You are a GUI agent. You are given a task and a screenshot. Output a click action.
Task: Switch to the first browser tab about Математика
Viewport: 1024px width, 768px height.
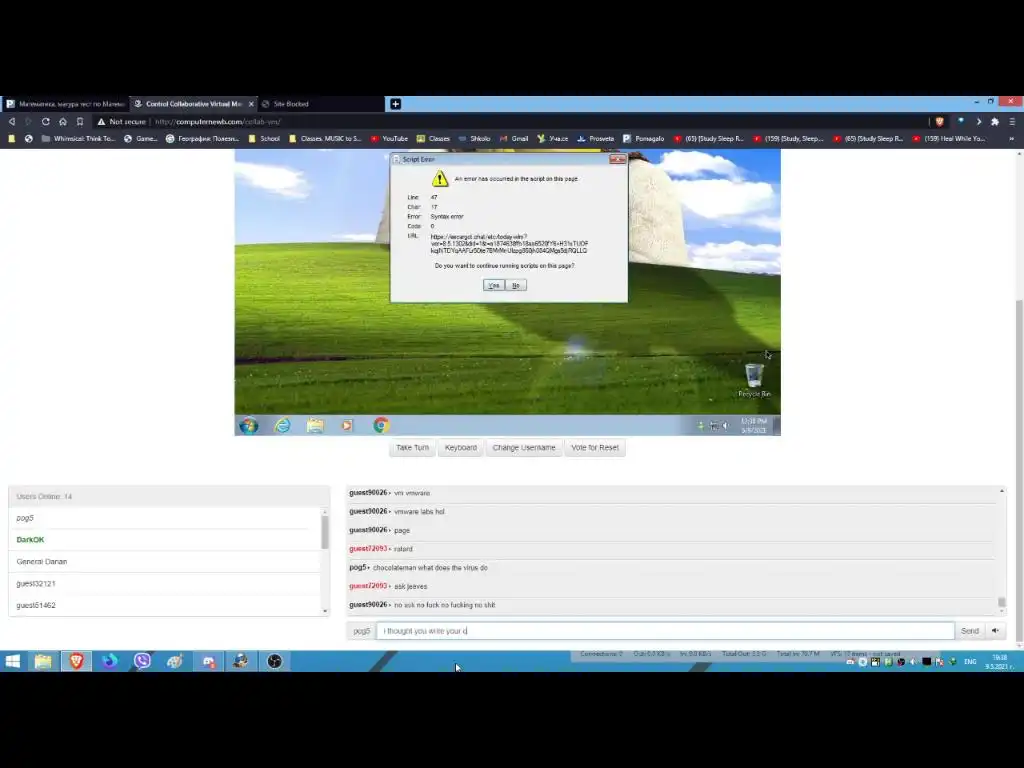coord(64,104)
